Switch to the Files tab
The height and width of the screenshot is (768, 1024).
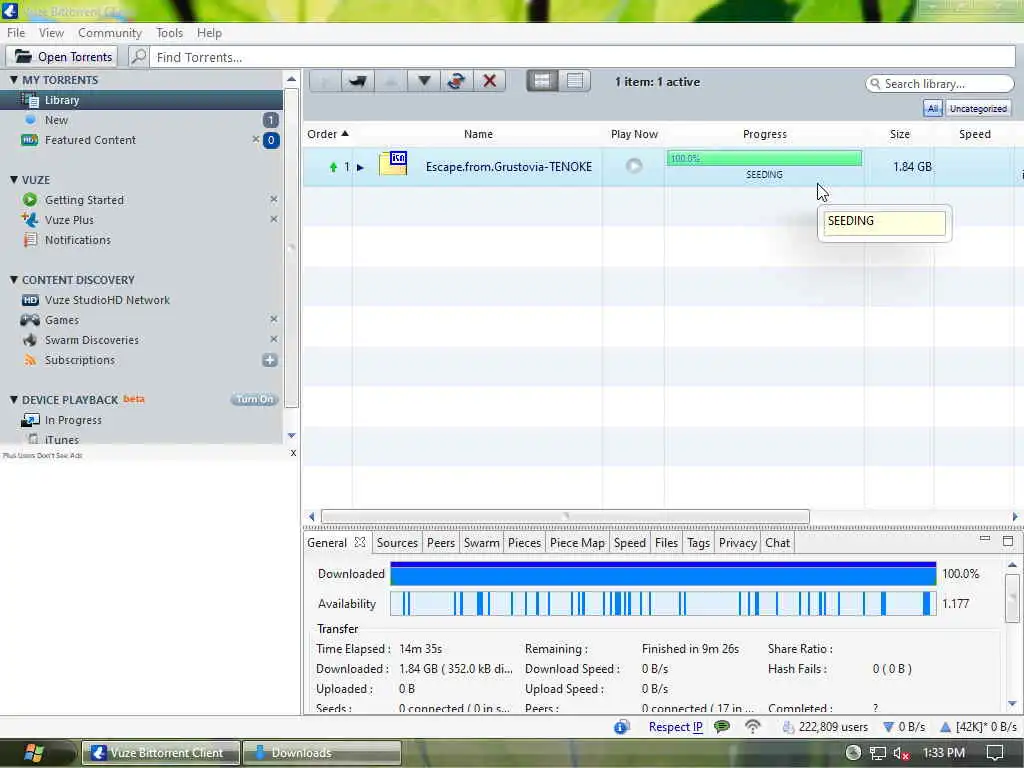666,543
